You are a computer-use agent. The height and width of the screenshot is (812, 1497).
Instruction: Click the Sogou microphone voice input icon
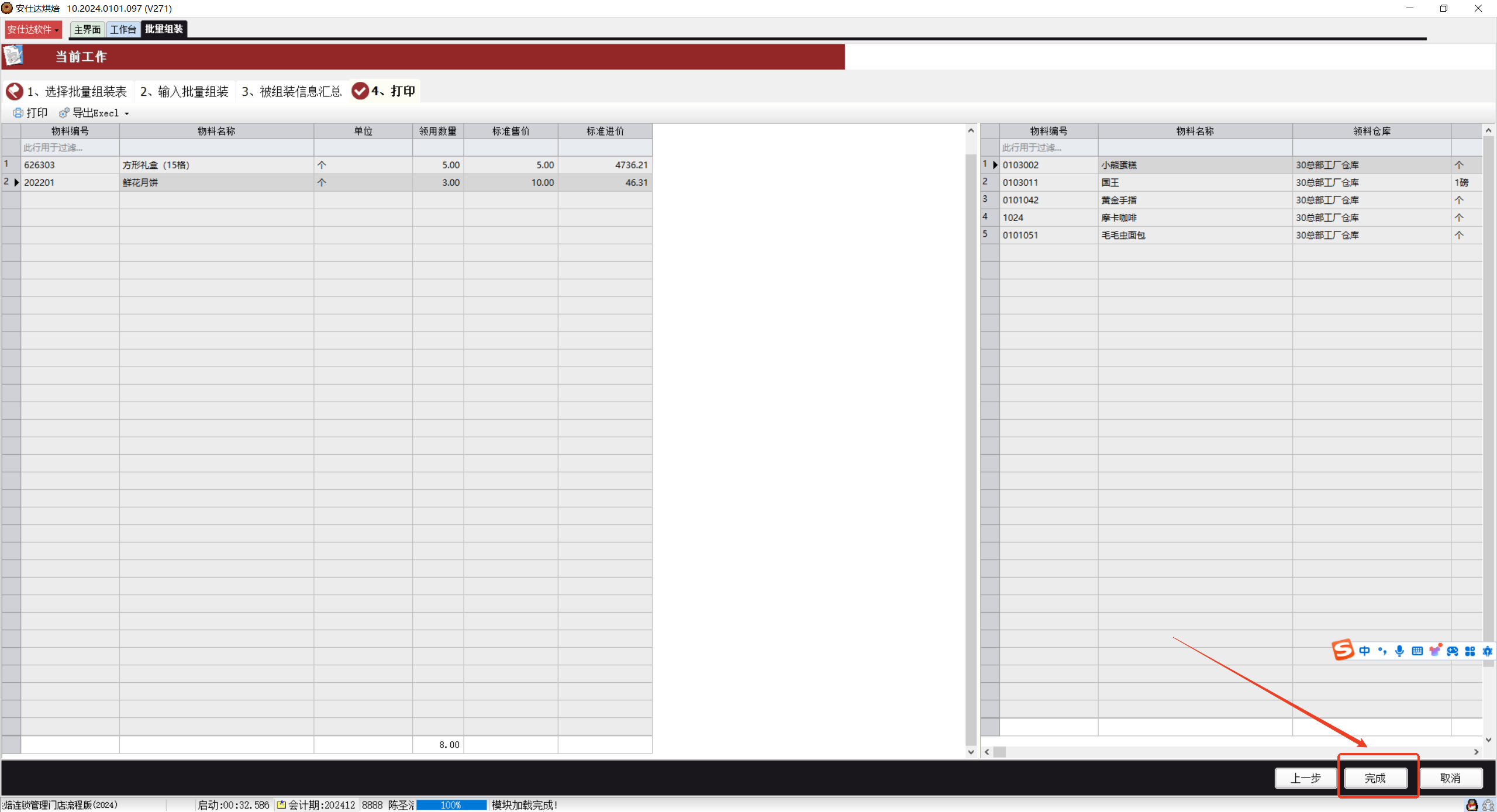tap(1399, 651)
